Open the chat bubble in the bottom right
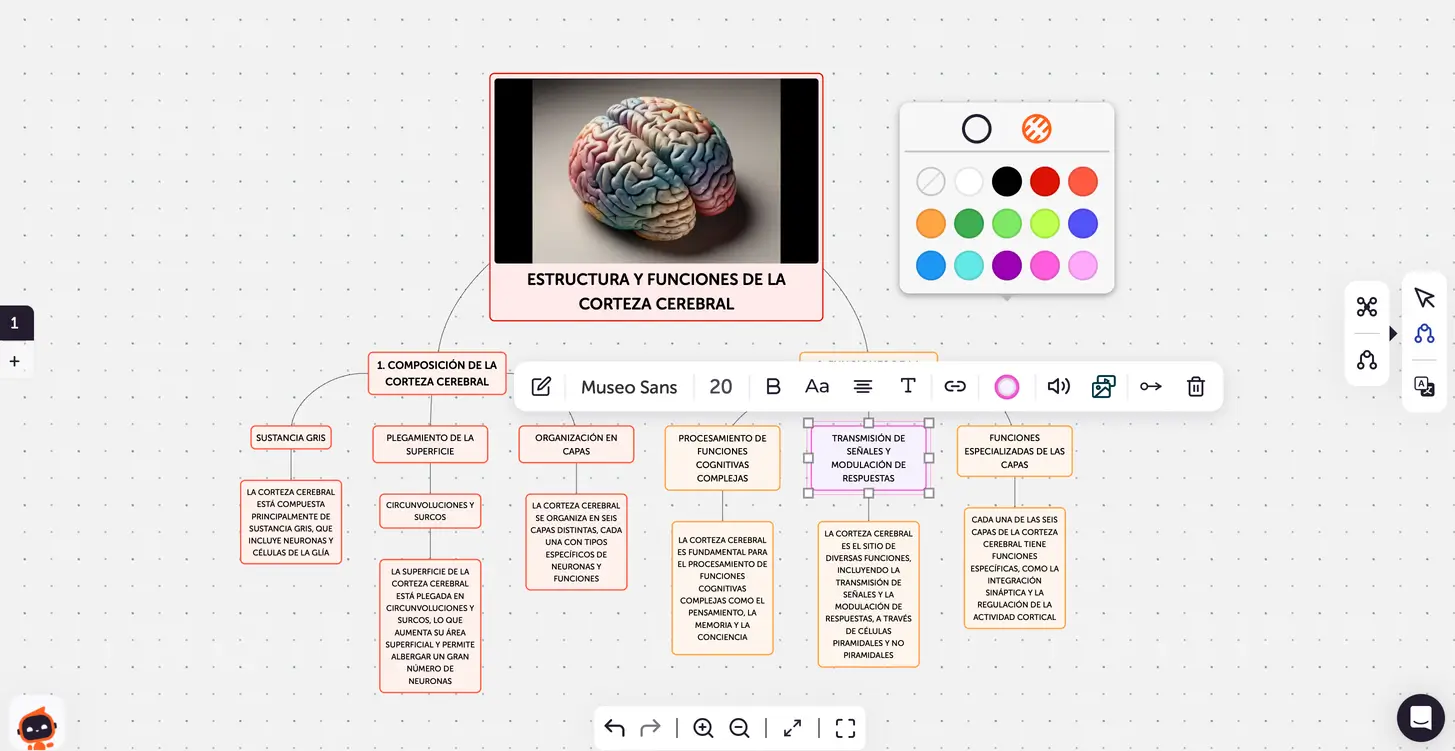The image size is (1455, 751). click(1421, 718)
